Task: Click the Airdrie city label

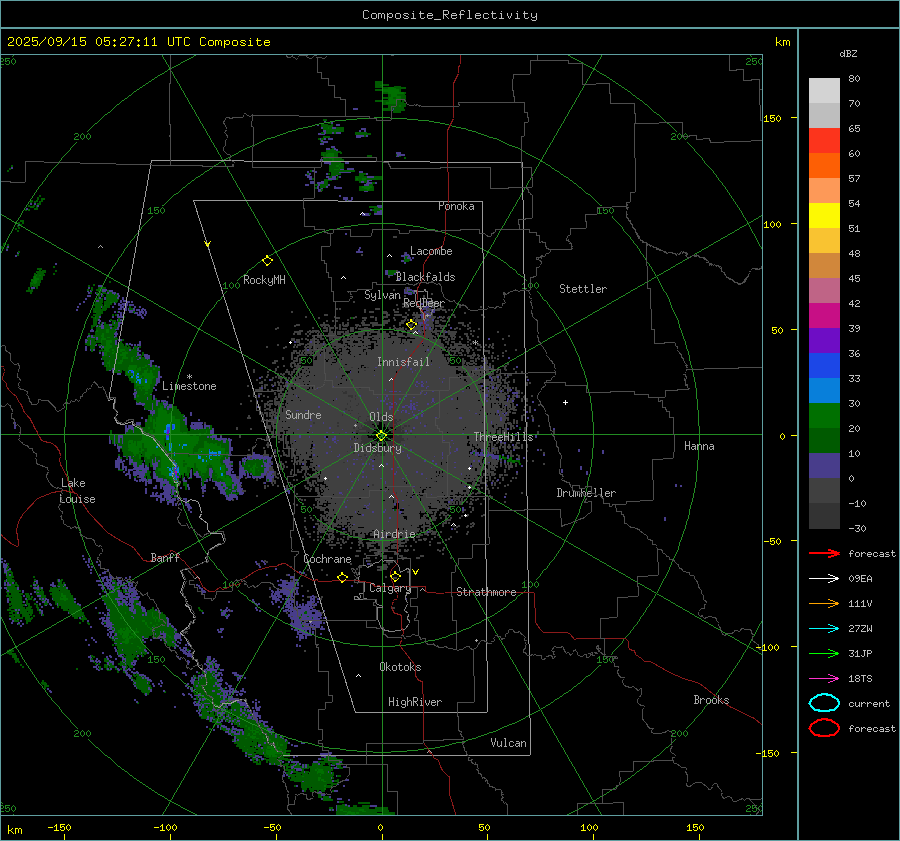Action: pos(394,534)
